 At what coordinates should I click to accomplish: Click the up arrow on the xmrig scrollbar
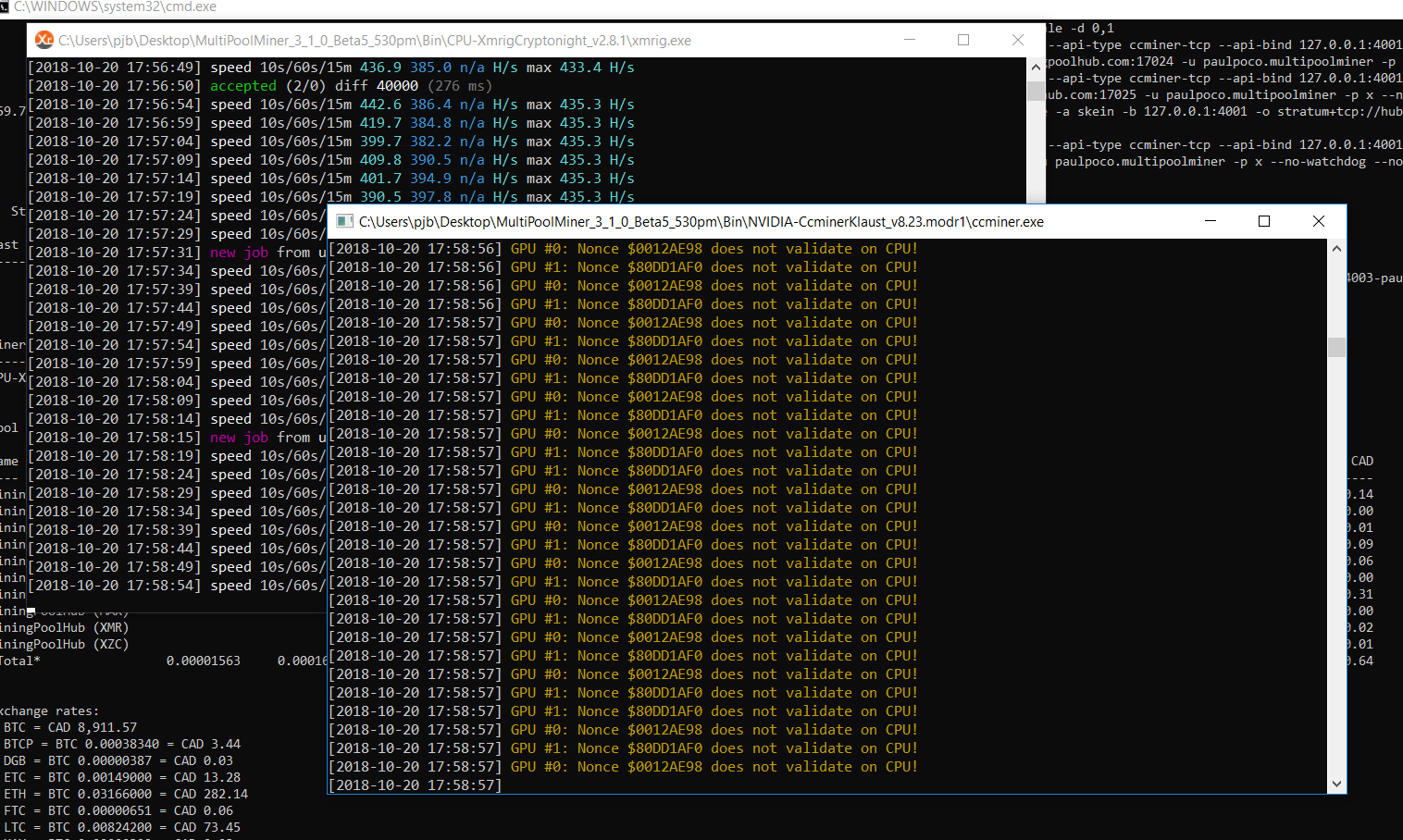pos(1036,67)
